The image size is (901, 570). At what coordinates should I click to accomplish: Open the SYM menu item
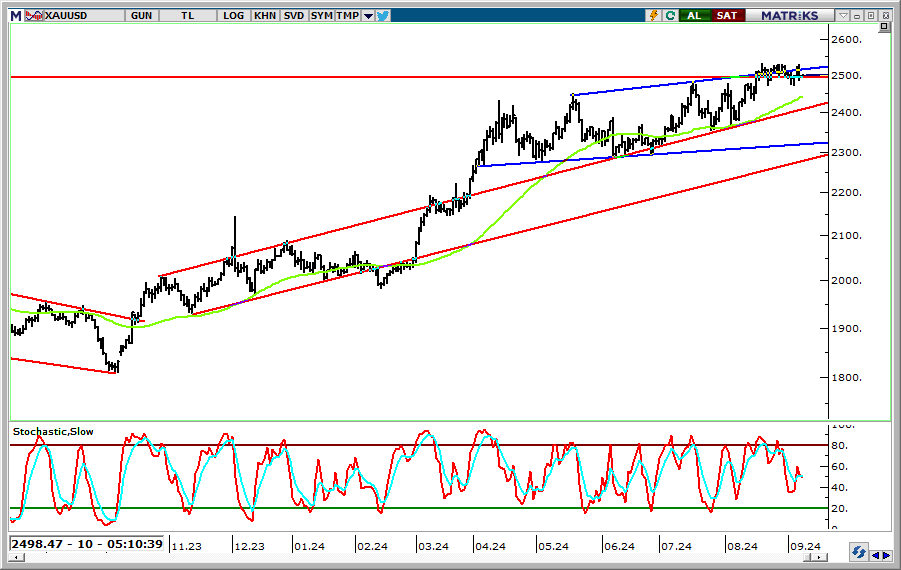(321, 15)
